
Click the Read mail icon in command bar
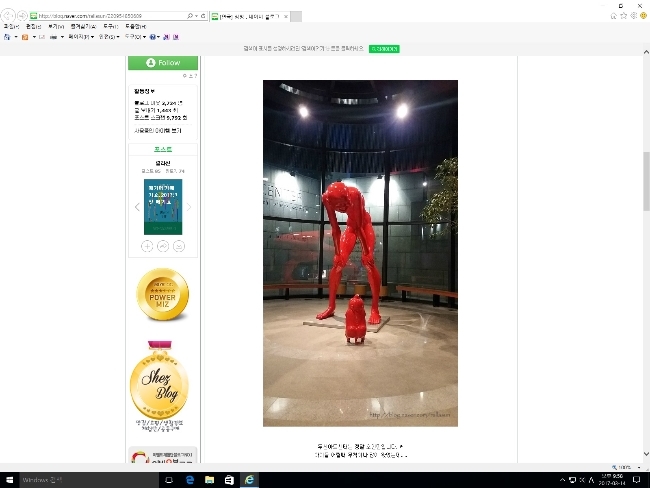[x=41, y=37]
